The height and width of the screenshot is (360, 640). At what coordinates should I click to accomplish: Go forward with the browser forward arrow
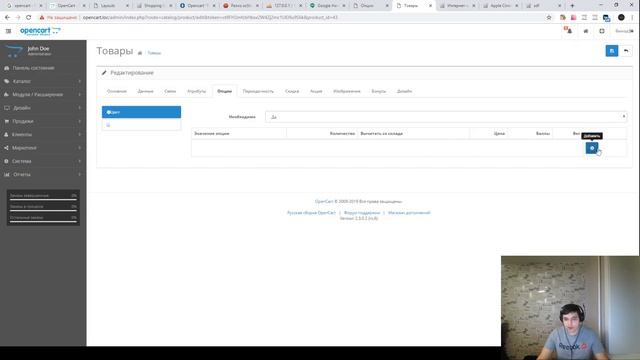click(x=18, y=18)
